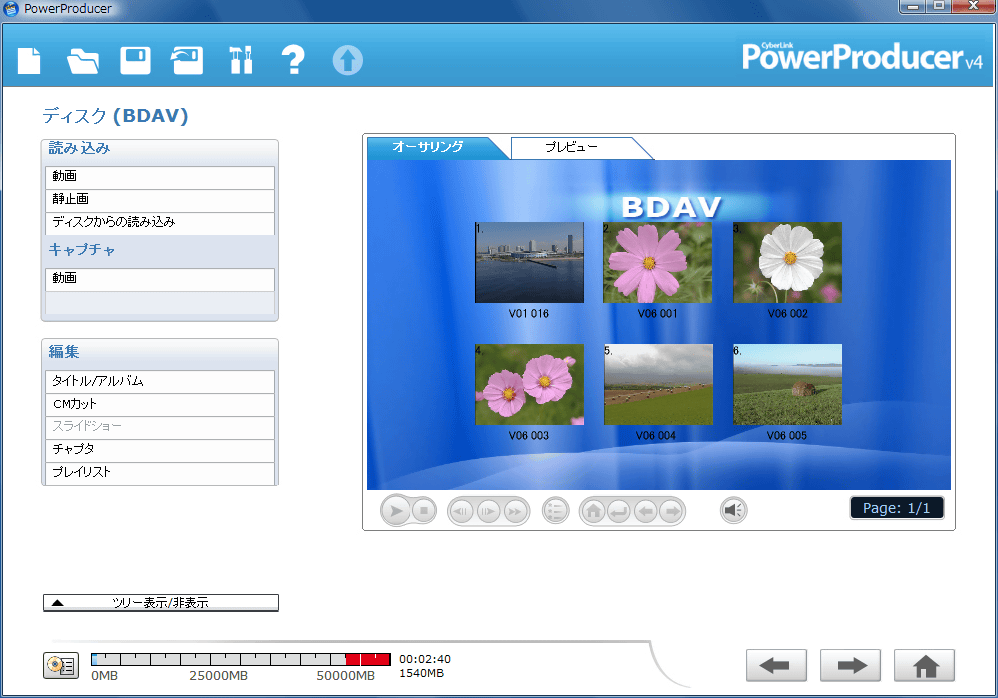This screenshot has height=698, width=998.
Task: Select thumbnail V01 016 city skyline
Action: point(529,262)
